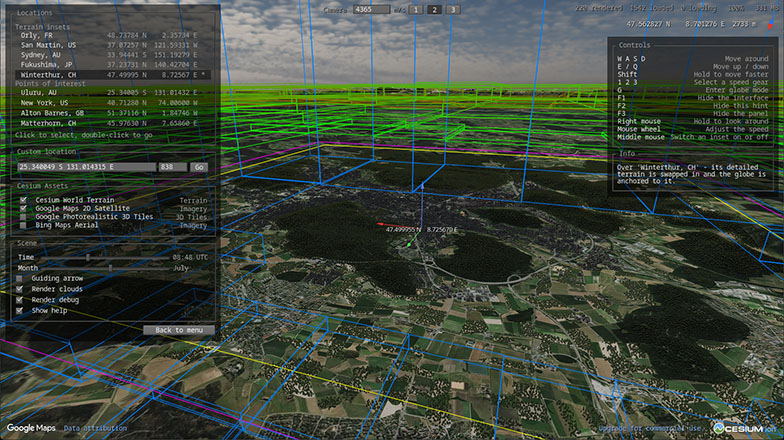The width and height of the screenshot is (784, 440).
Task: Select speed gear 3
Action: [452, 10]
